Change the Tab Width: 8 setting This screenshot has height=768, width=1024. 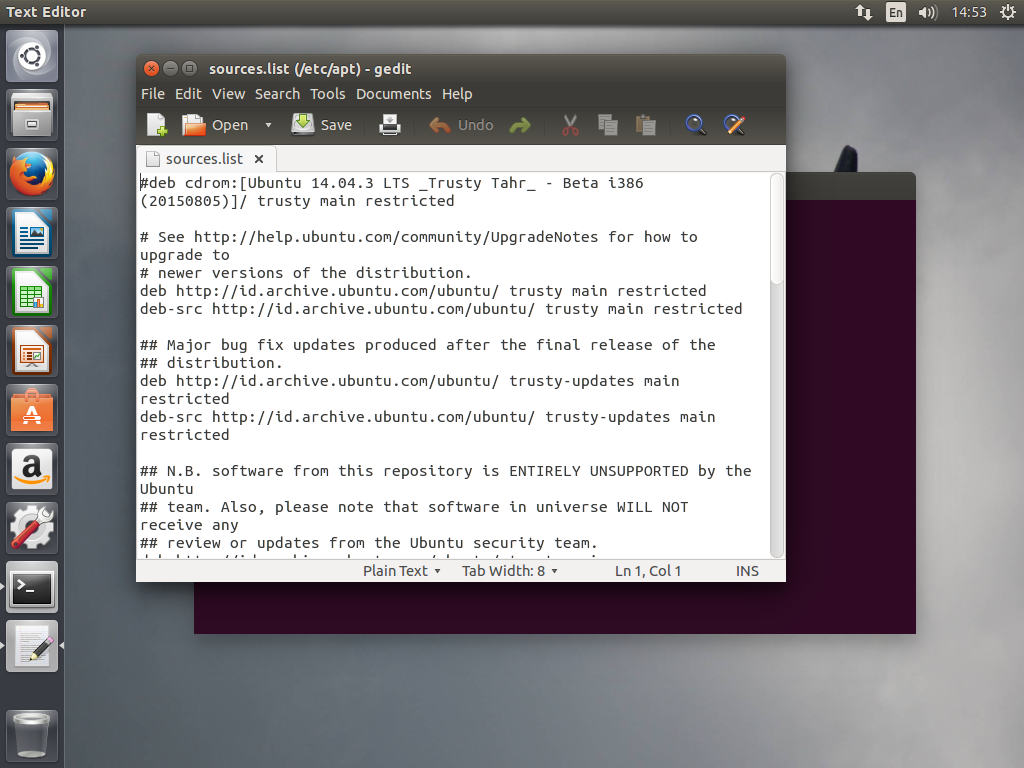pos(509,571)
